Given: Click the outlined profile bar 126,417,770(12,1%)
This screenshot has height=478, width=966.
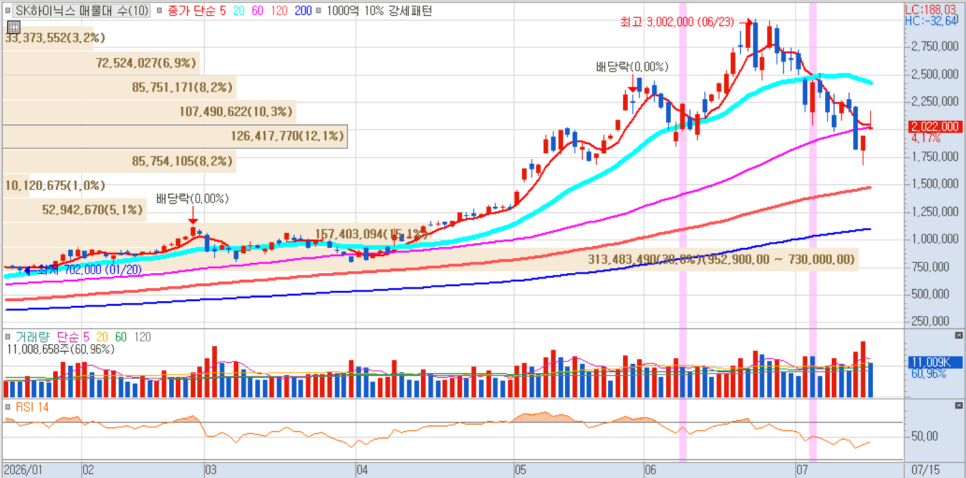Looking at the screenshot, I should (x=175, y=136).
